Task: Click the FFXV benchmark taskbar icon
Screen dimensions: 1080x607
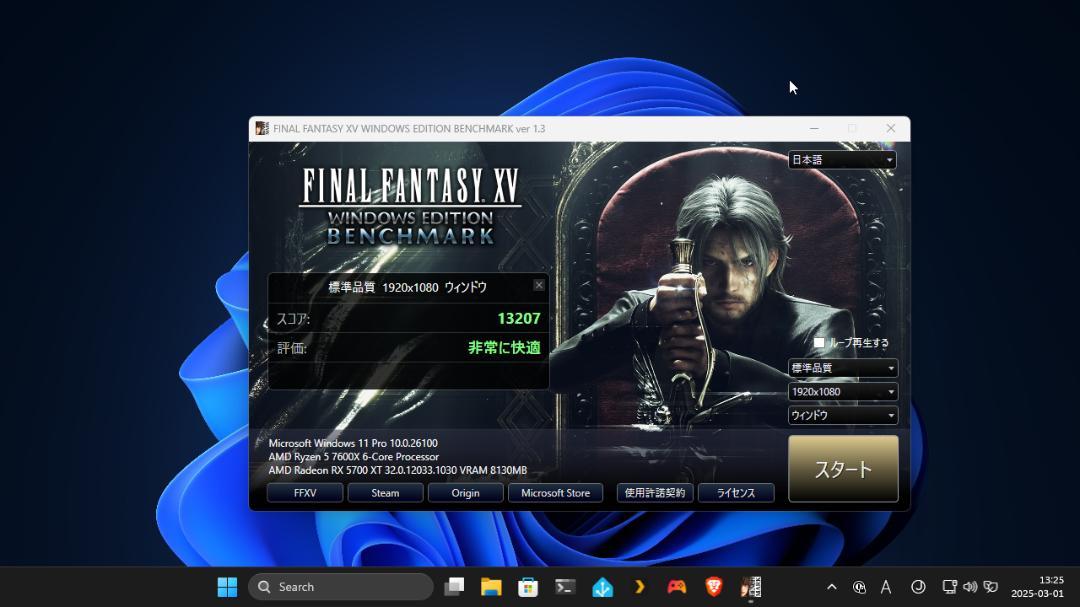Action: 751,587
